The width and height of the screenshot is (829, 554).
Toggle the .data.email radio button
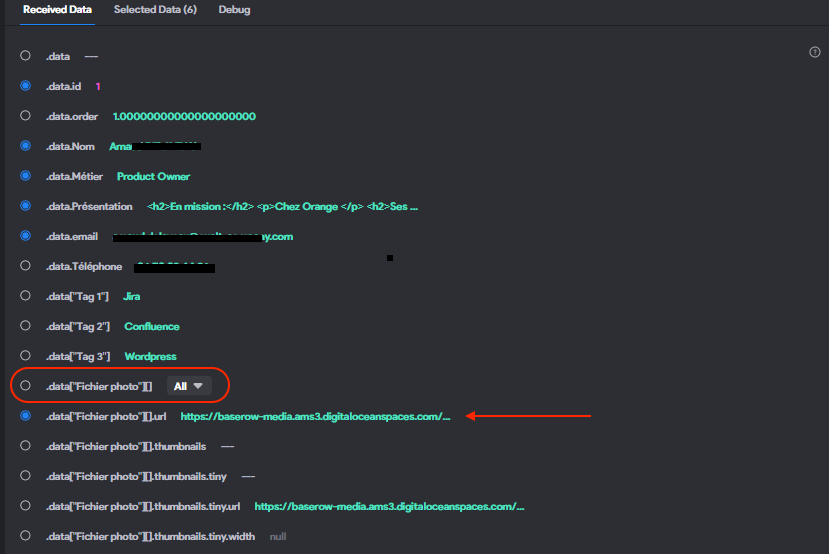coord(25,236)
